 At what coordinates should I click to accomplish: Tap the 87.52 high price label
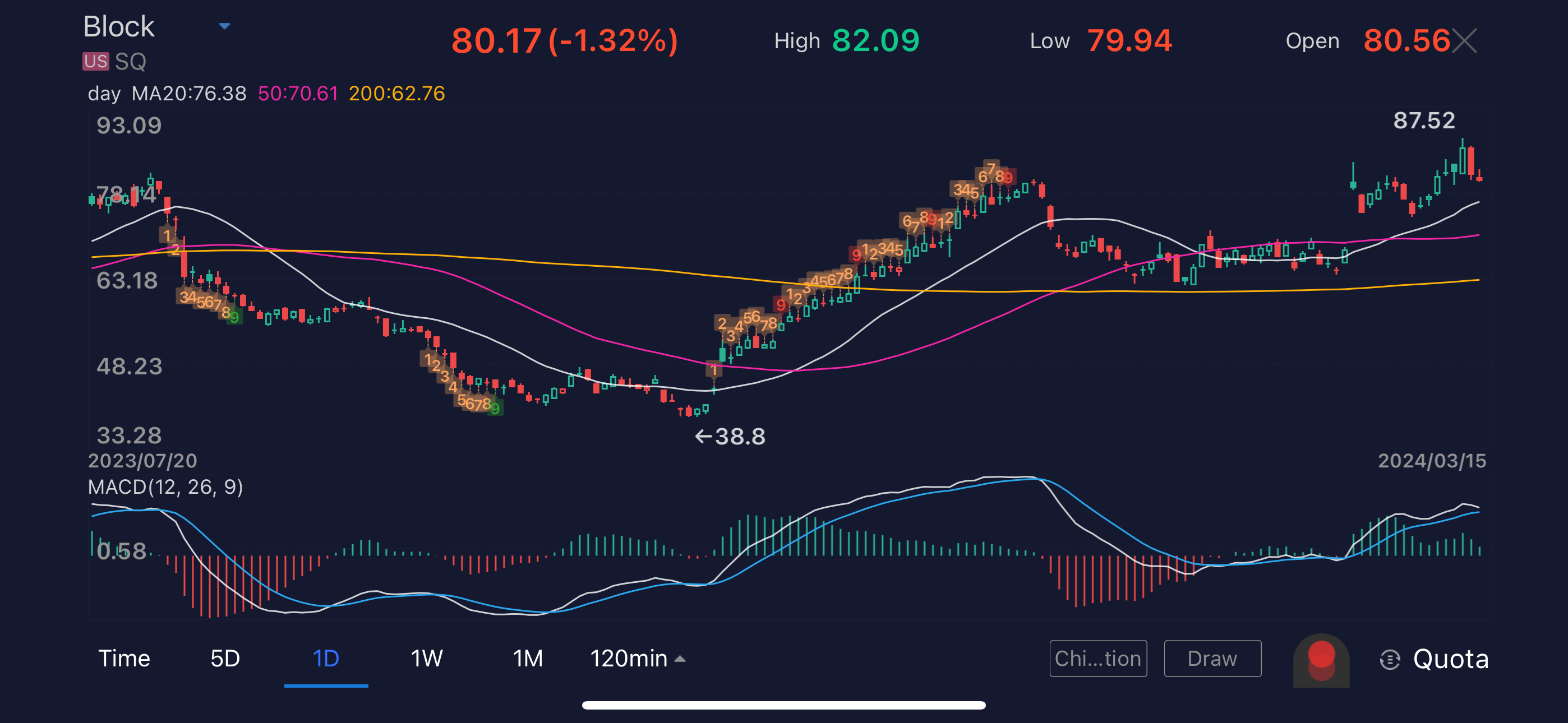1424,121
